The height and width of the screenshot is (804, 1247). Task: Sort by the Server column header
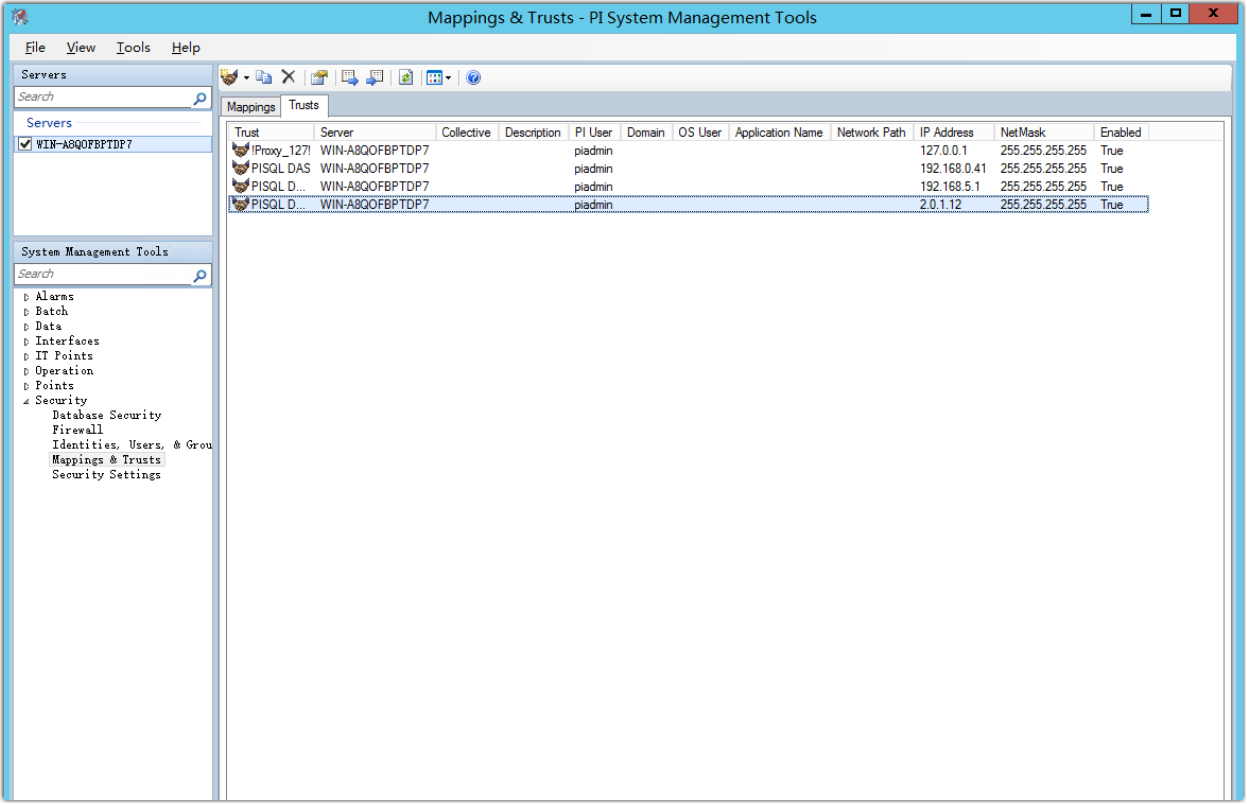click(375, 132)
